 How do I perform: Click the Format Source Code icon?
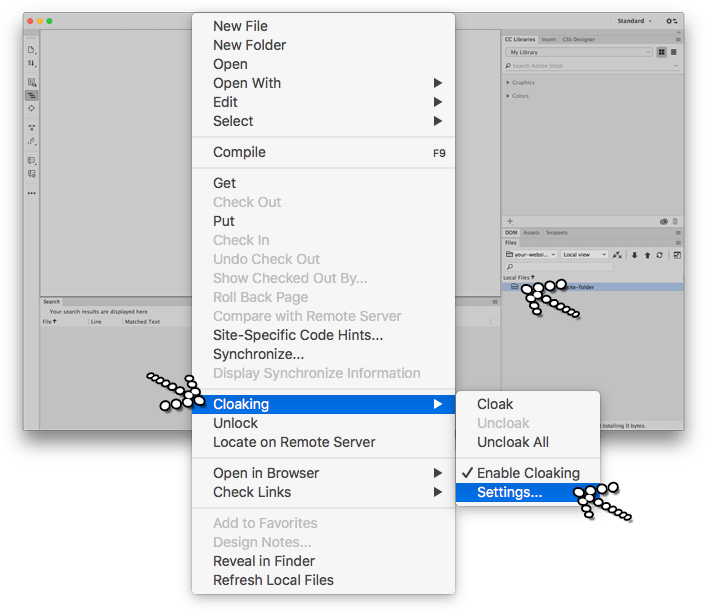[x=32, y=141]
